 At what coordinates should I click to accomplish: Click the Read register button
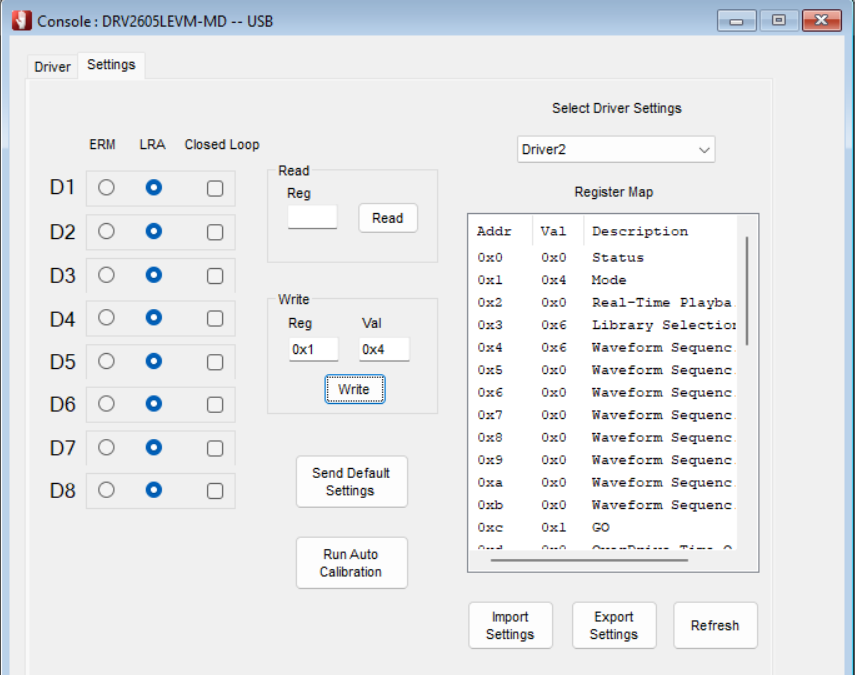(x=388, y=218)
